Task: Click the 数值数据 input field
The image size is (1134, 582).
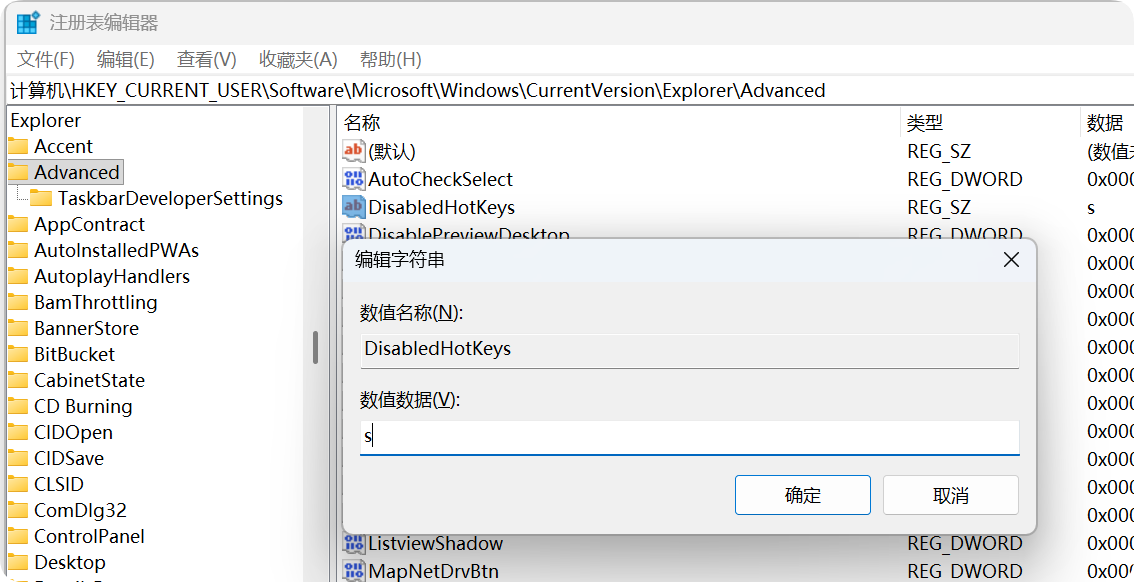Action: point(689,437)
